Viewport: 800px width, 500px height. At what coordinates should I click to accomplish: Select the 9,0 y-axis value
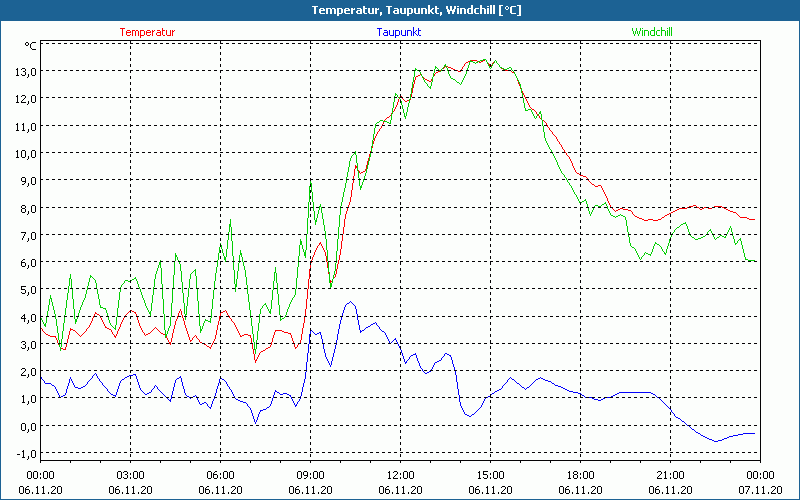(x=29, y=181)
